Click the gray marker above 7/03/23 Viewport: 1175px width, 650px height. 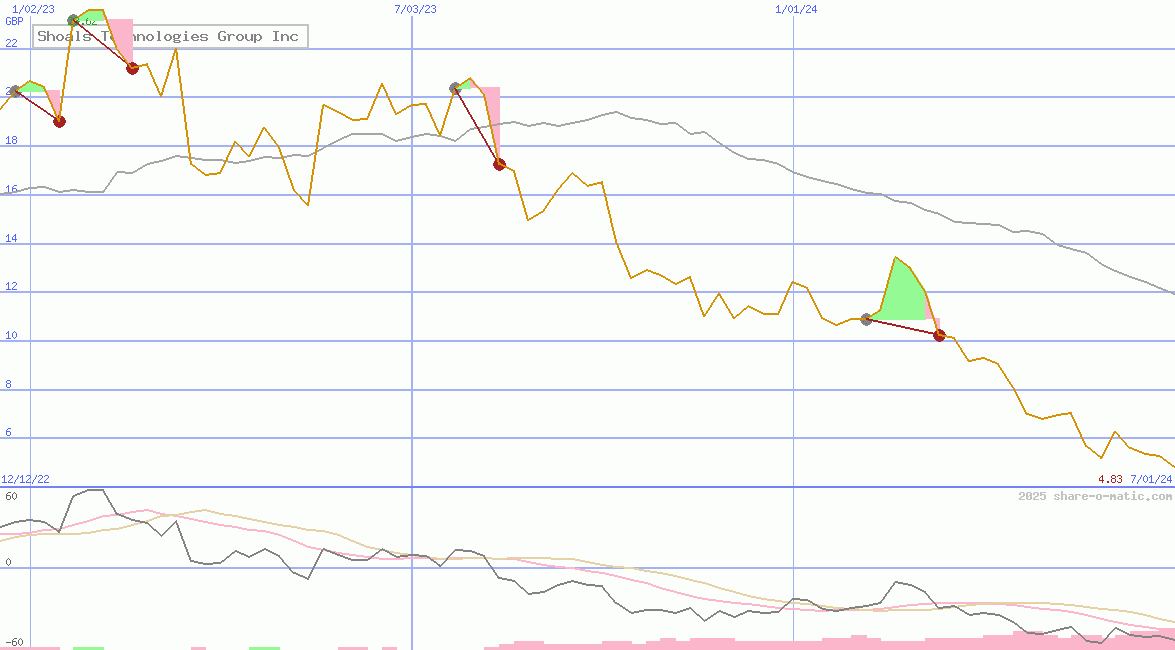point(455,89)
